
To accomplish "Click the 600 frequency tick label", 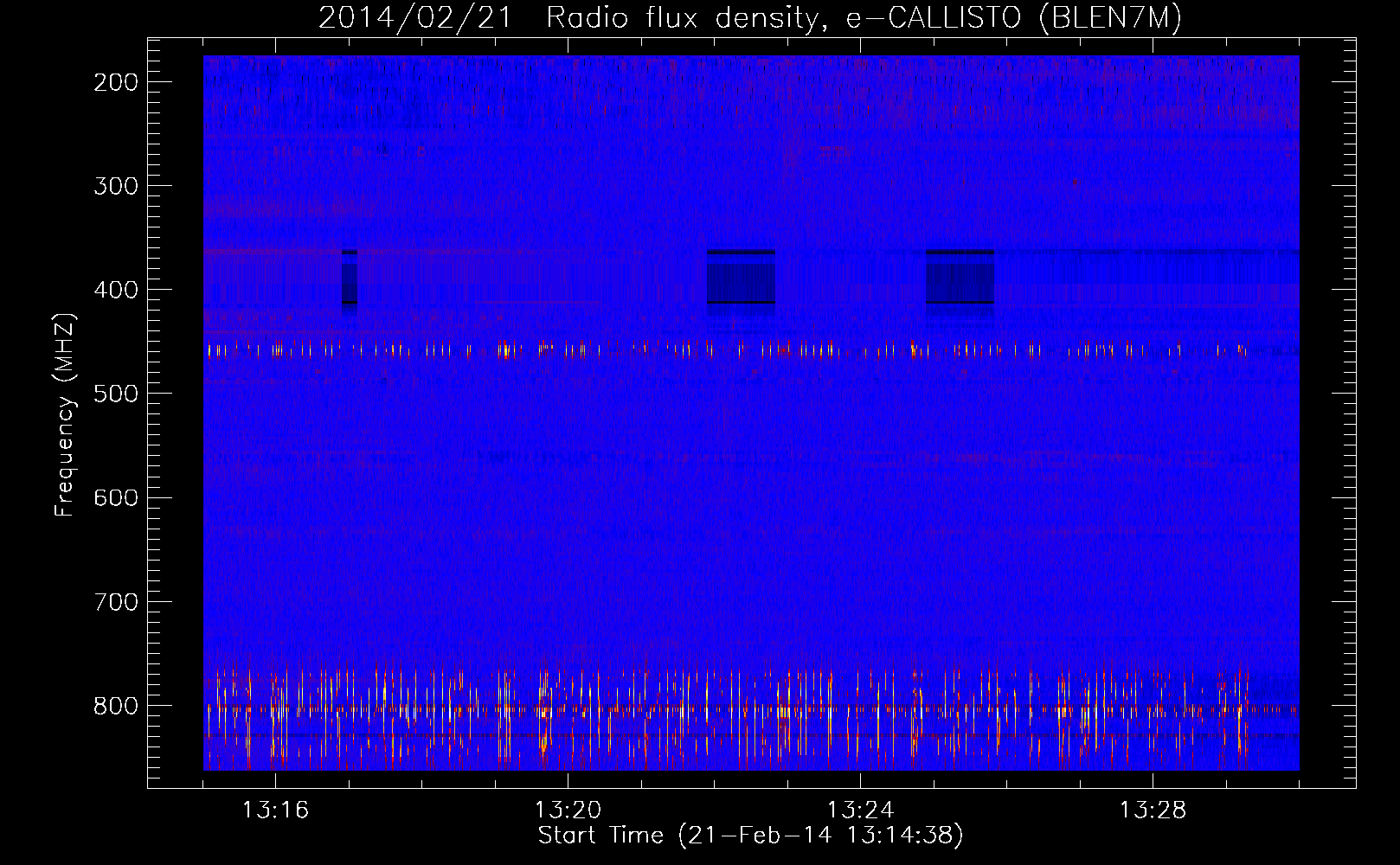I will click(116, 497).
